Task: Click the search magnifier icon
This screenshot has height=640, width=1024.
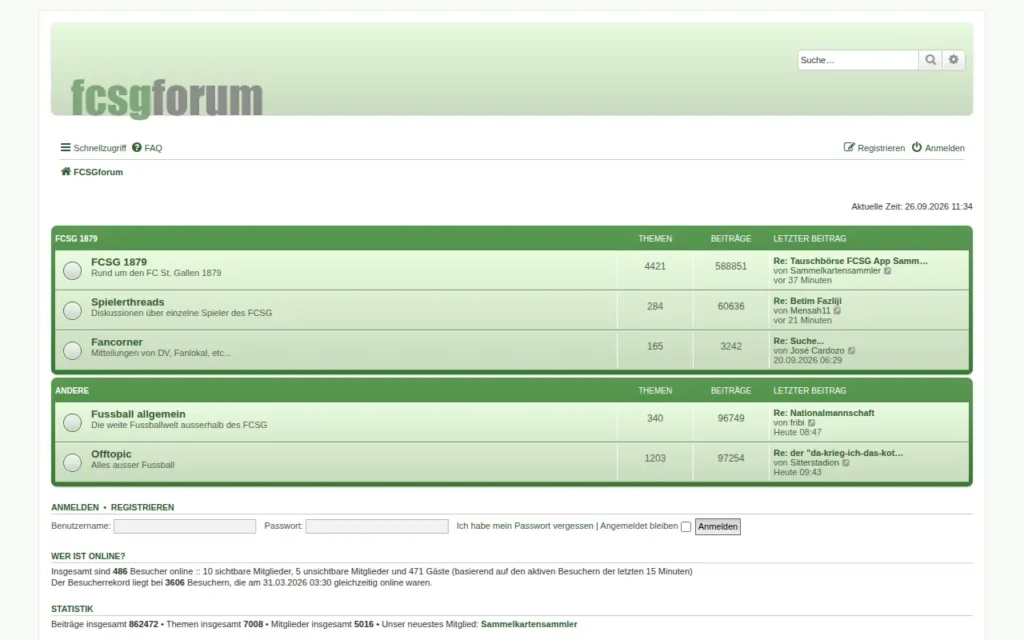Action: pyautogui.click(x=930, y=60)
